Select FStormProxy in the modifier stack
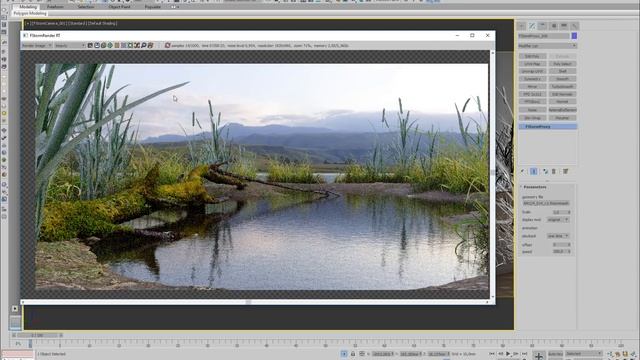640x360 pixels. 548,127
